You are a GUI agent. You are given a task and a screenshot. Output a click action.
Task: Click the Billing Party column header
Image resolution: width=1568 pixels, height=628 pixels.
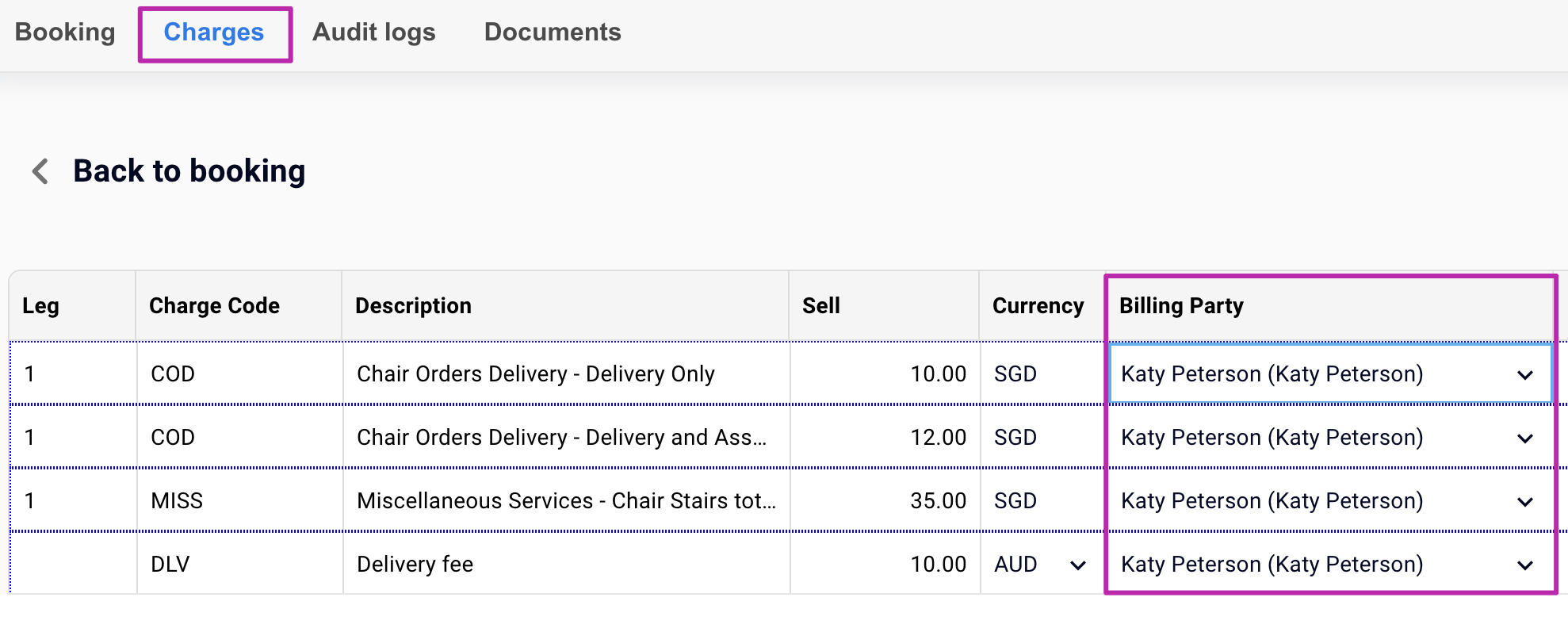click(x=1329, y=306)
